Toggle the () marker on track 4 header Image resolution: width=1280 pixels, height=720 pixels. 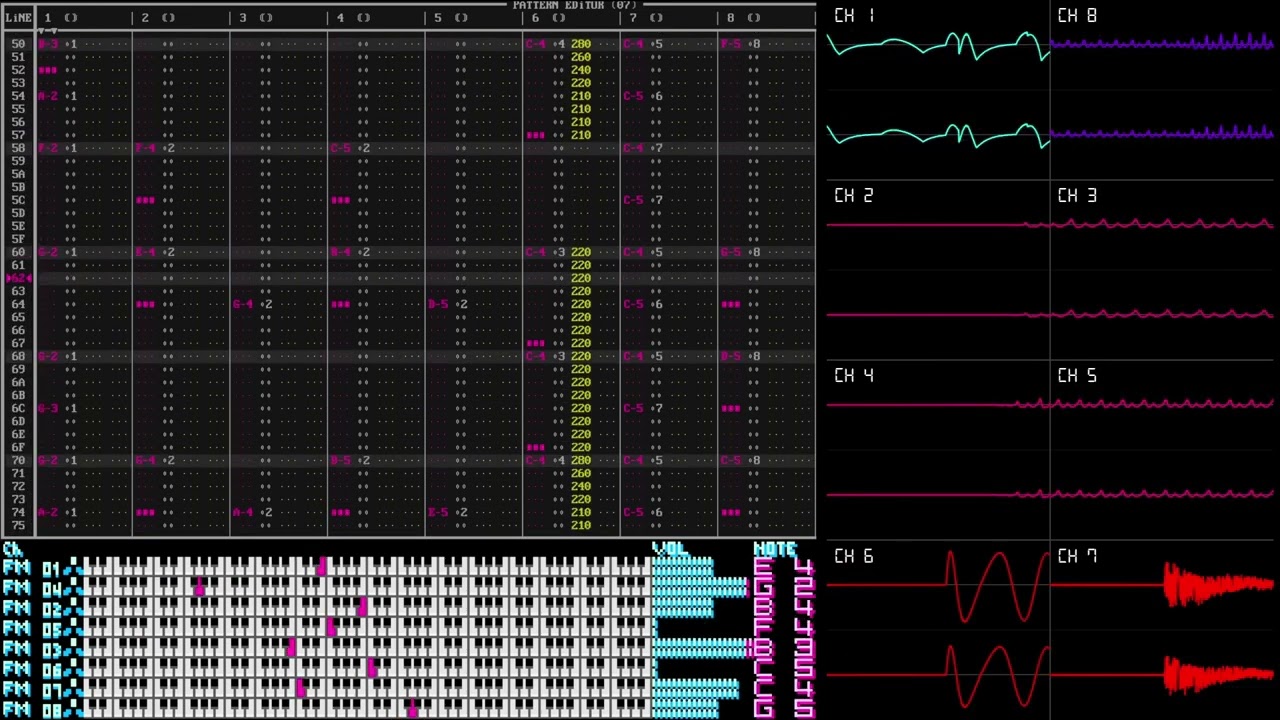click(363, 18)
